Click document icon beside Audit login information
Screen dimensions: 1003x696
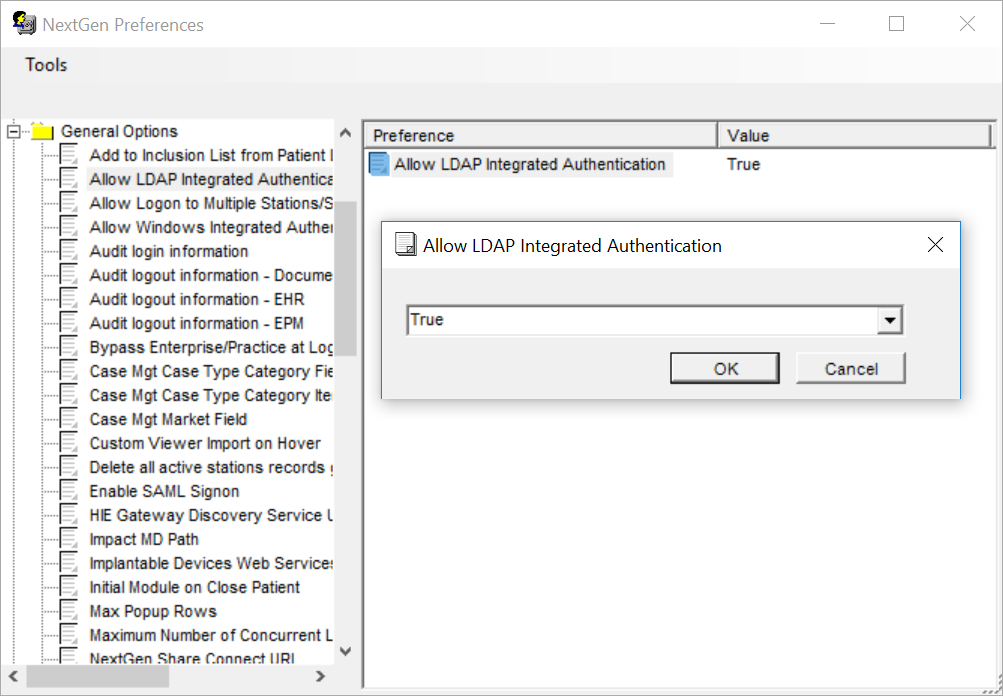click(68, 251)
